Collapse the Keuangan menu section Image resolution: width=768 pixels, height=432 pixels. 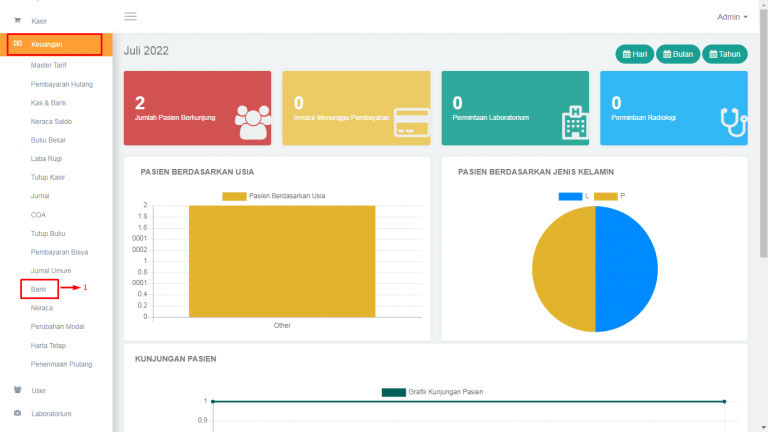pyautogui.click(x=56, y=45)
